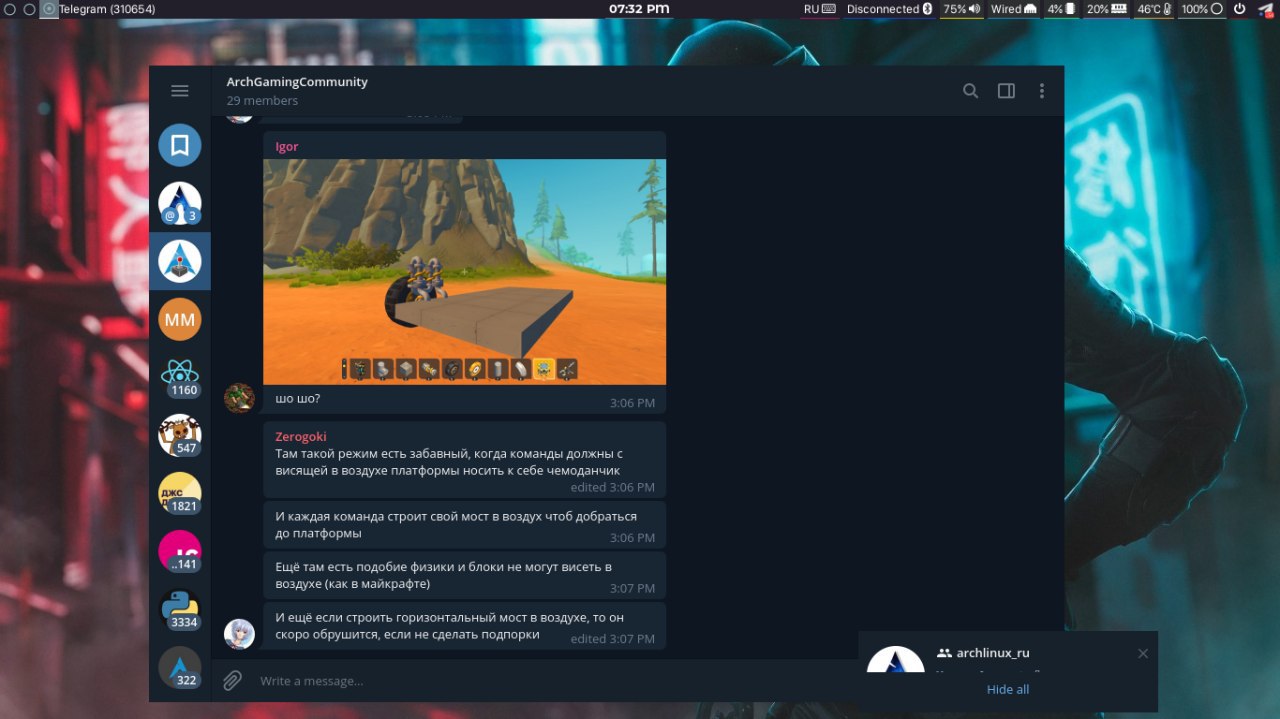Image resolution: width=1280 pixels, height=719 pixels.
Task: Click Zerogoki's avatar at bottom of messages
Action: (239, 634)
